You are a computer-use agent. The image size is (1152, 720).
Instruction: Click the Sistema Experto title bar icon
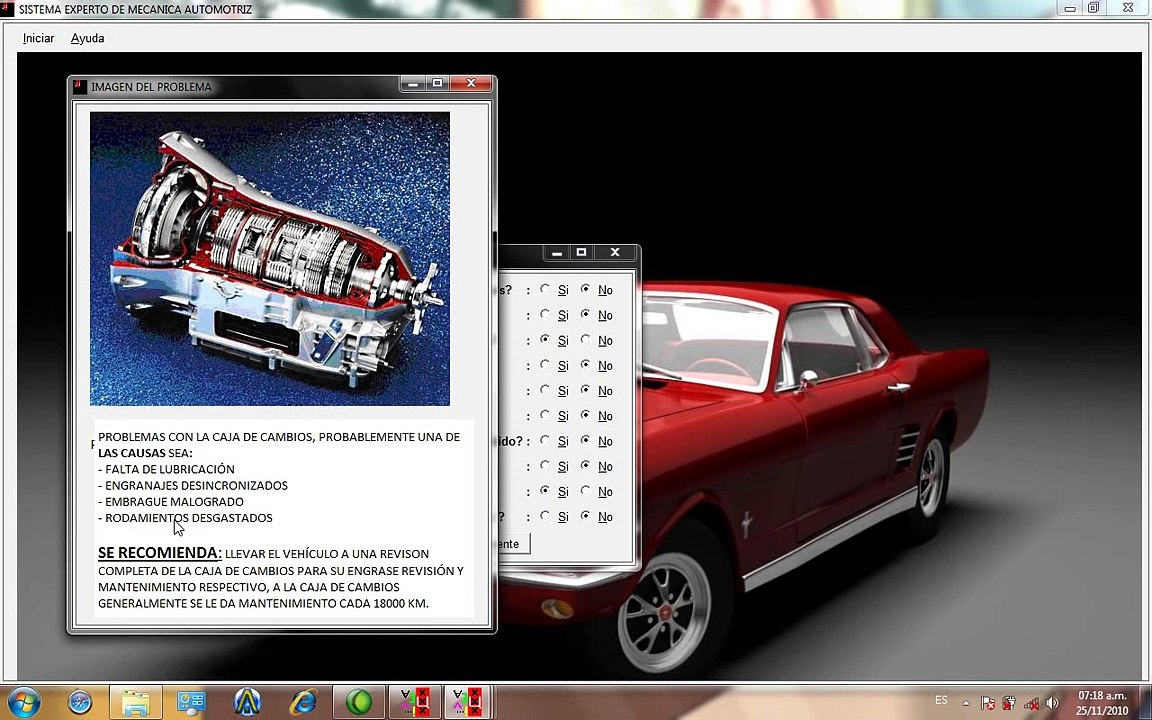(x=7, y=9)
